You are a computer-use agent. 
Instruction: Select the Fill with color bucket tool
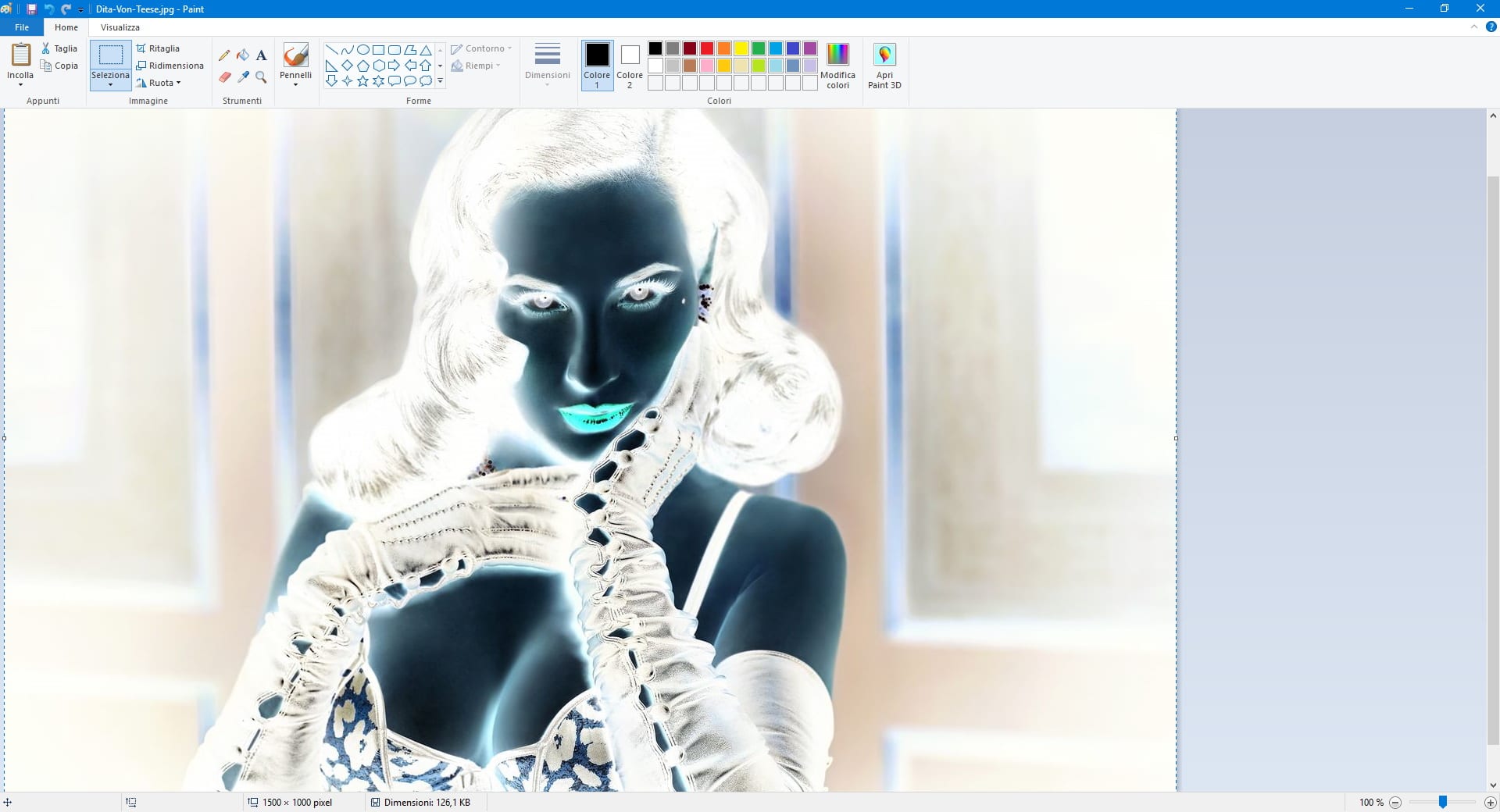[243, 55]
